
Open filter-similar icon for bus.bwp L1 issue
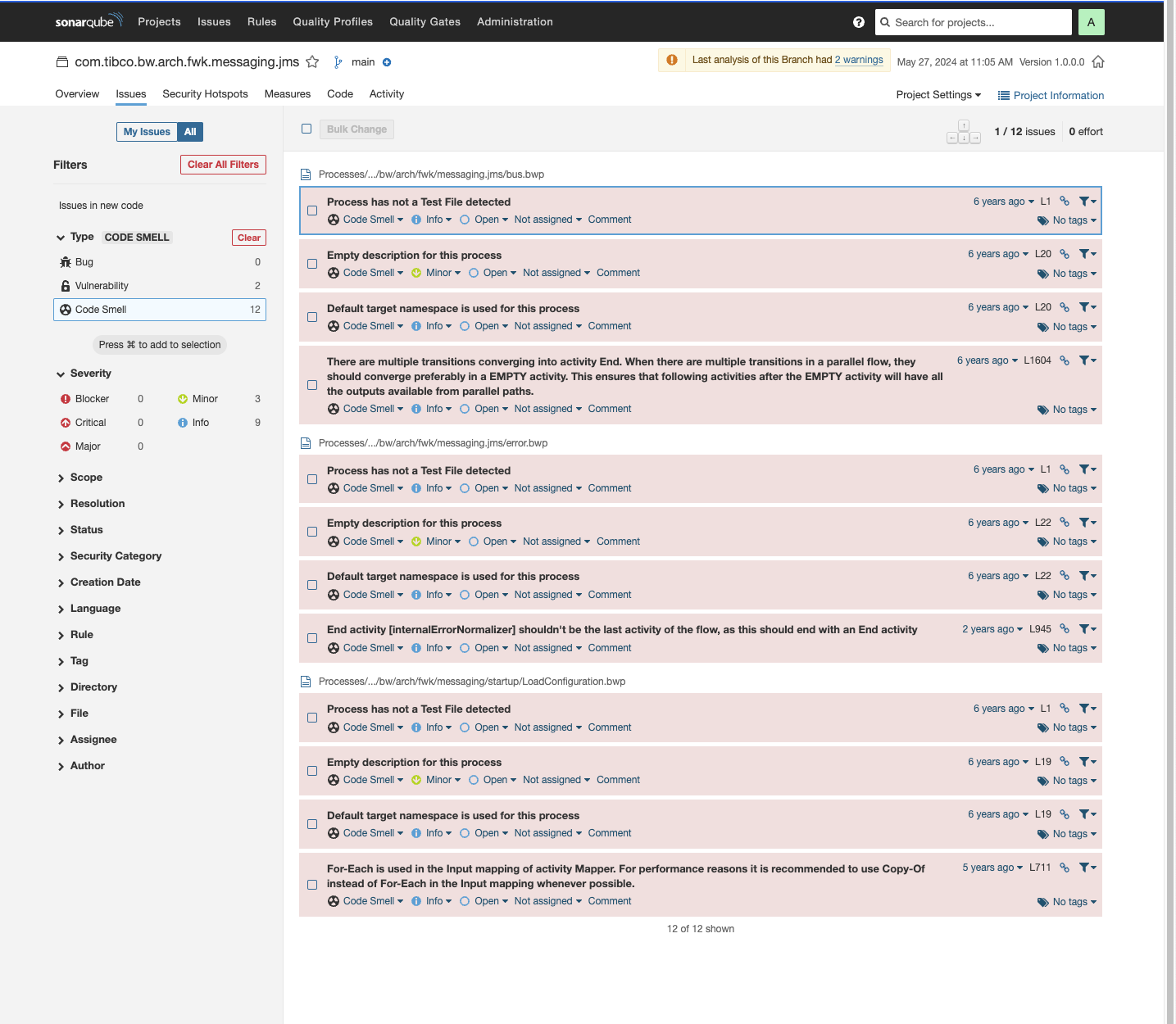(1087, 202)
